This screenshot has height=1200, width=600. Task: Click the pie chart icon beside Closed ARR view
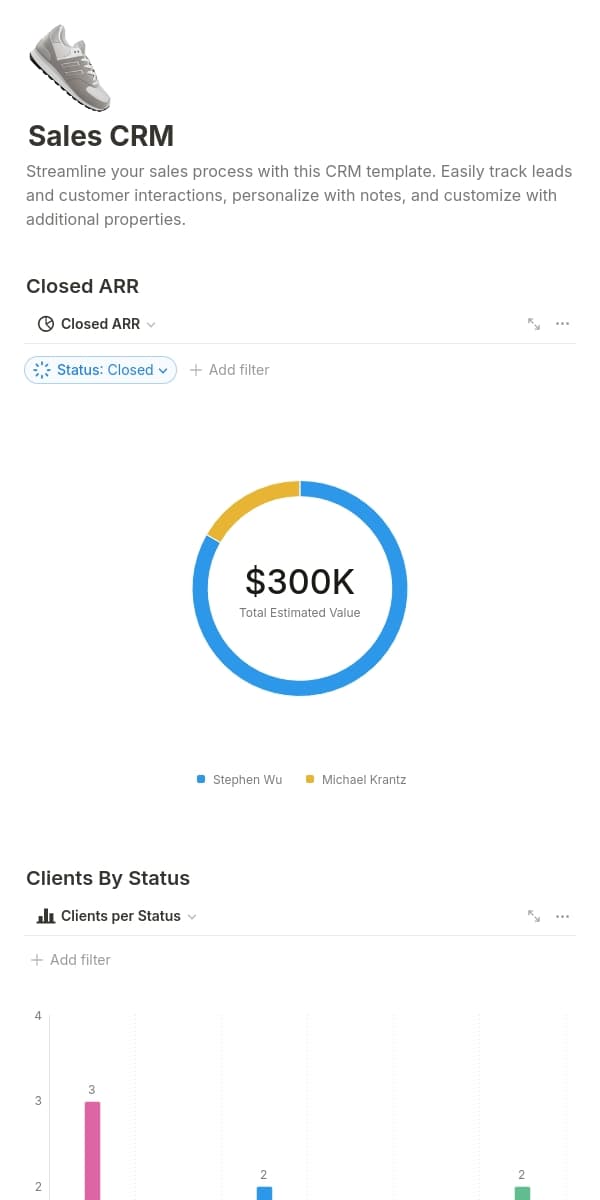pyautogui.click(x=45, y=324)
